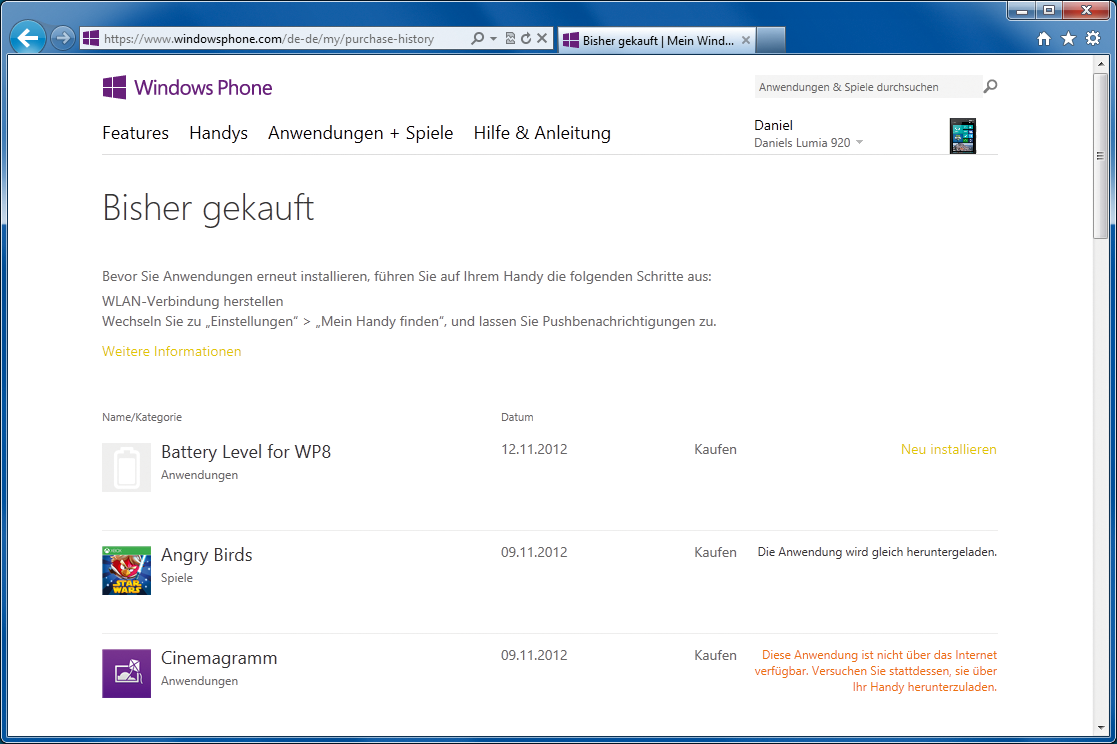Open the 'Anwendungen + Spiele' menu
This screenshot has width=1117, height=744.
pos(360,133)
